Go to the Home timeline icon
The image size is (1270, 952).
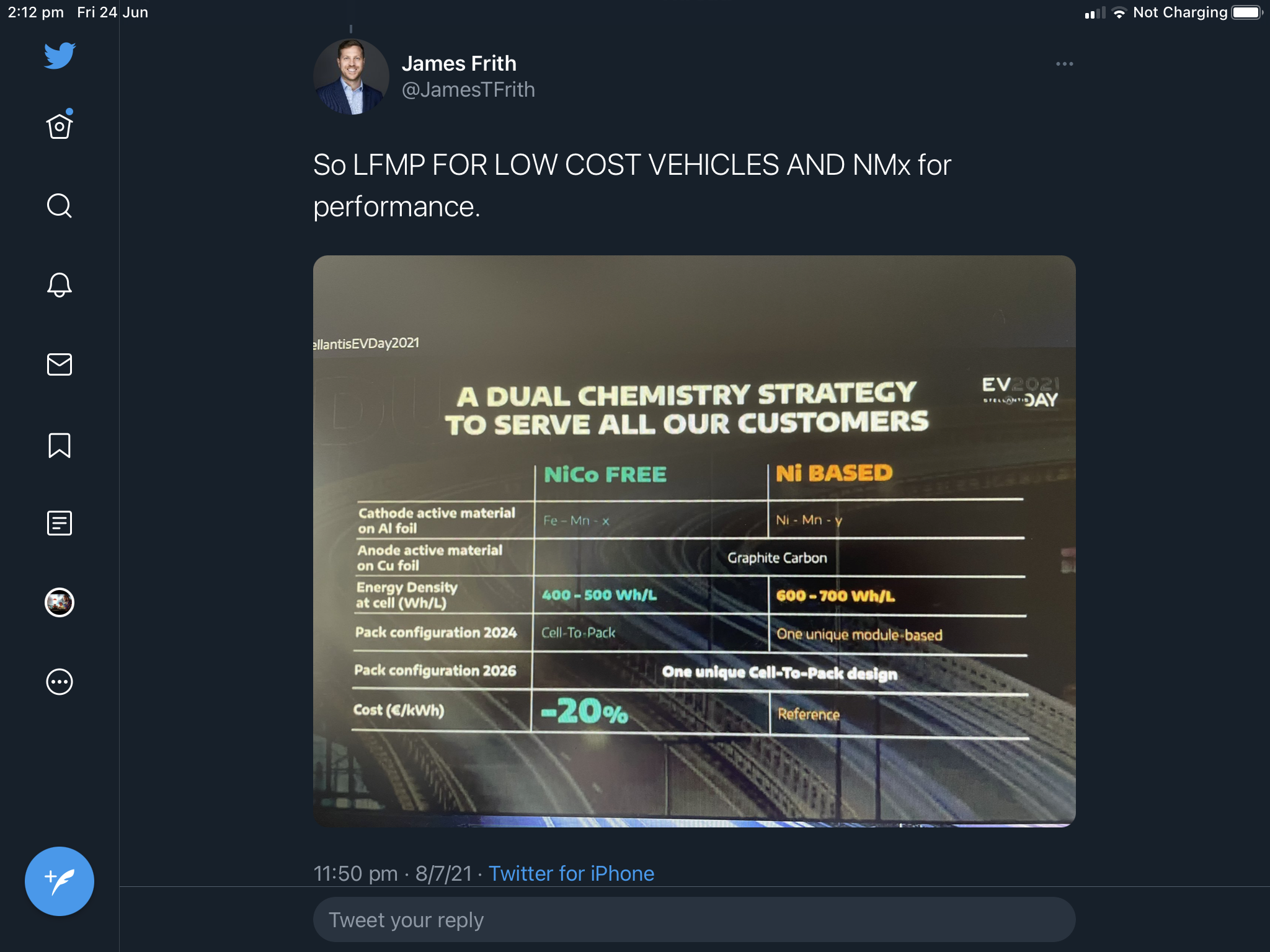(60, 125)
